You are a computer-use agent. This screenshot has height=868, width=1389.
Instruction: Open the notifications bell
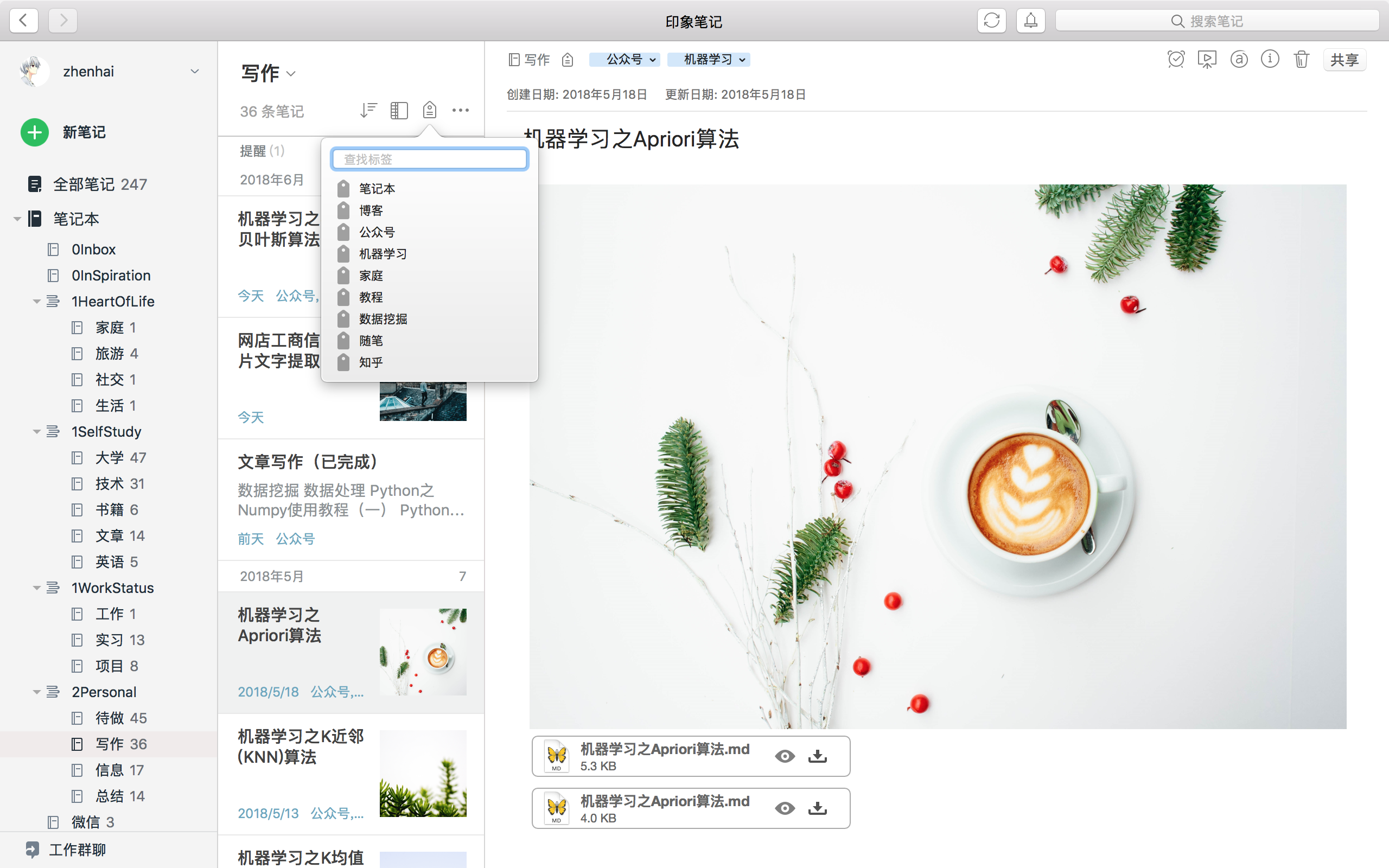pyautogui.click(x=1030, y=21)
